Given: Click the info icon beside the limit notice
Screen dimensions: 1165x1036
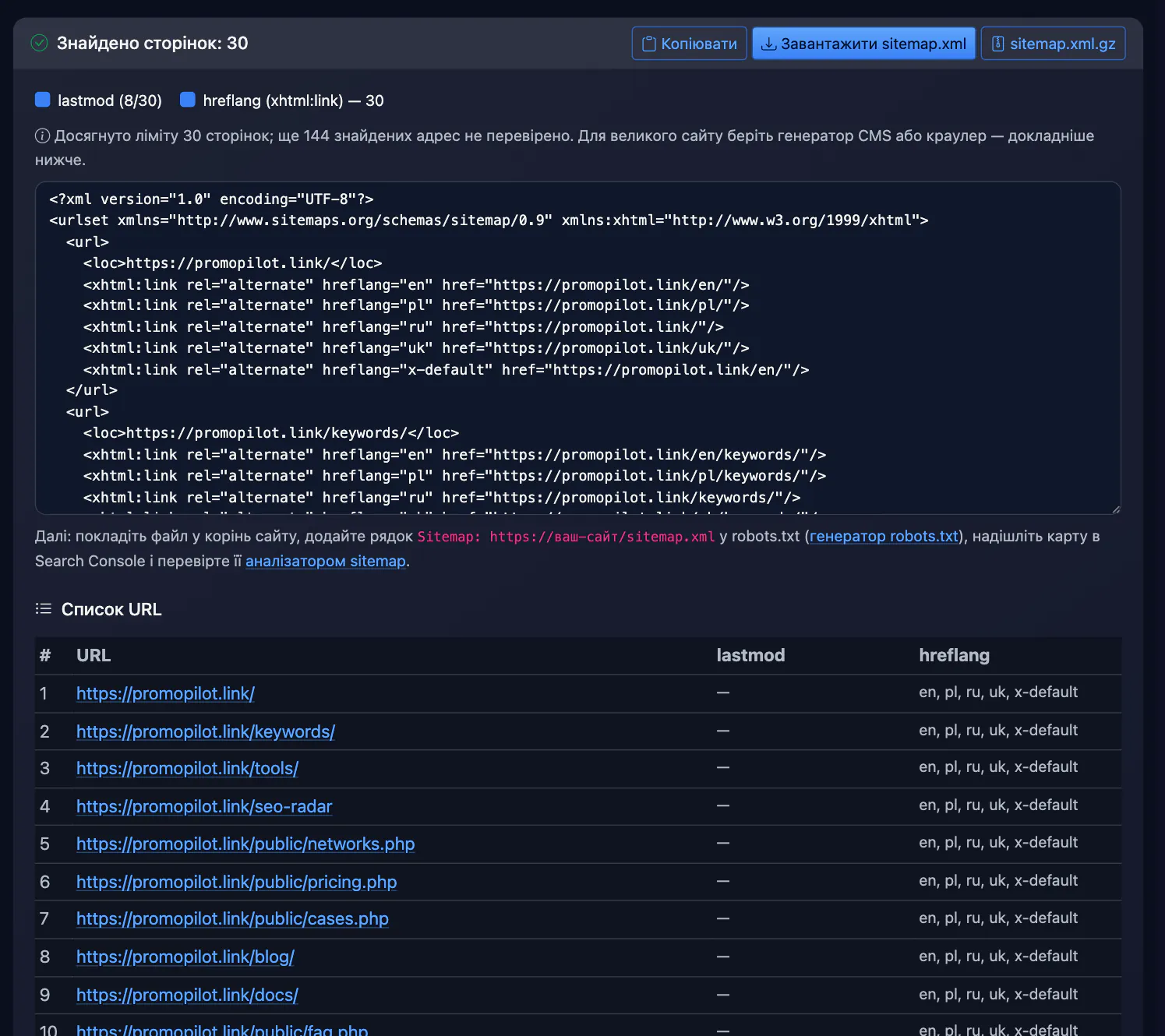Looking at the screenshot, I should coord(42,136).
